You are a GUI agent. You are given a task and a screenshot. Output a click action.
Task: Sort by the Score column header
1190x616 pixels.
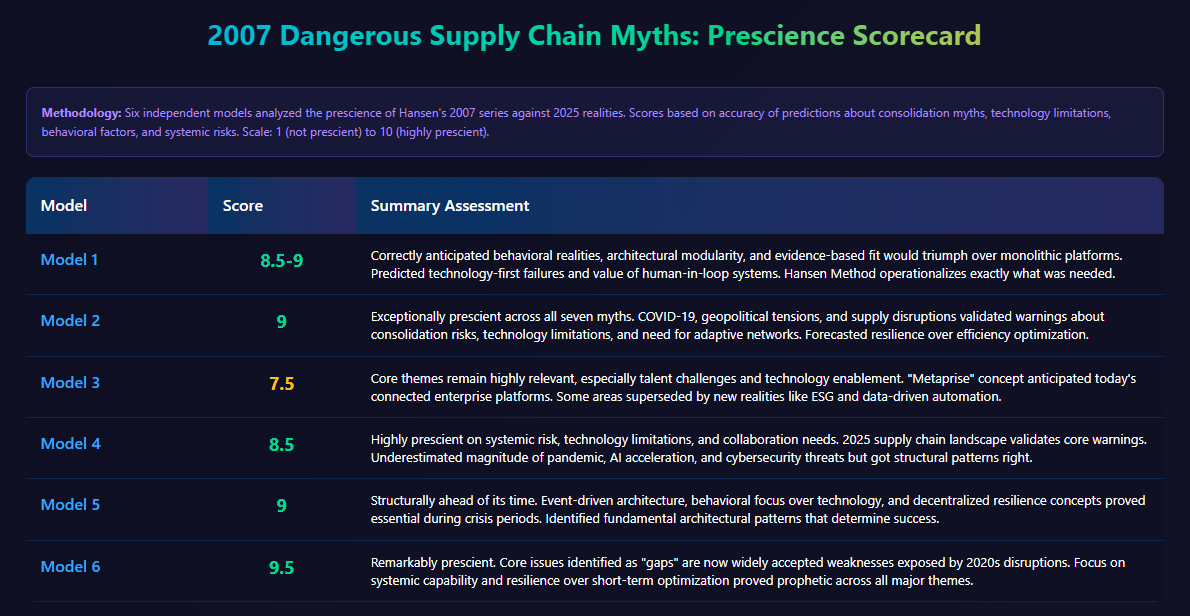[243, 206]
